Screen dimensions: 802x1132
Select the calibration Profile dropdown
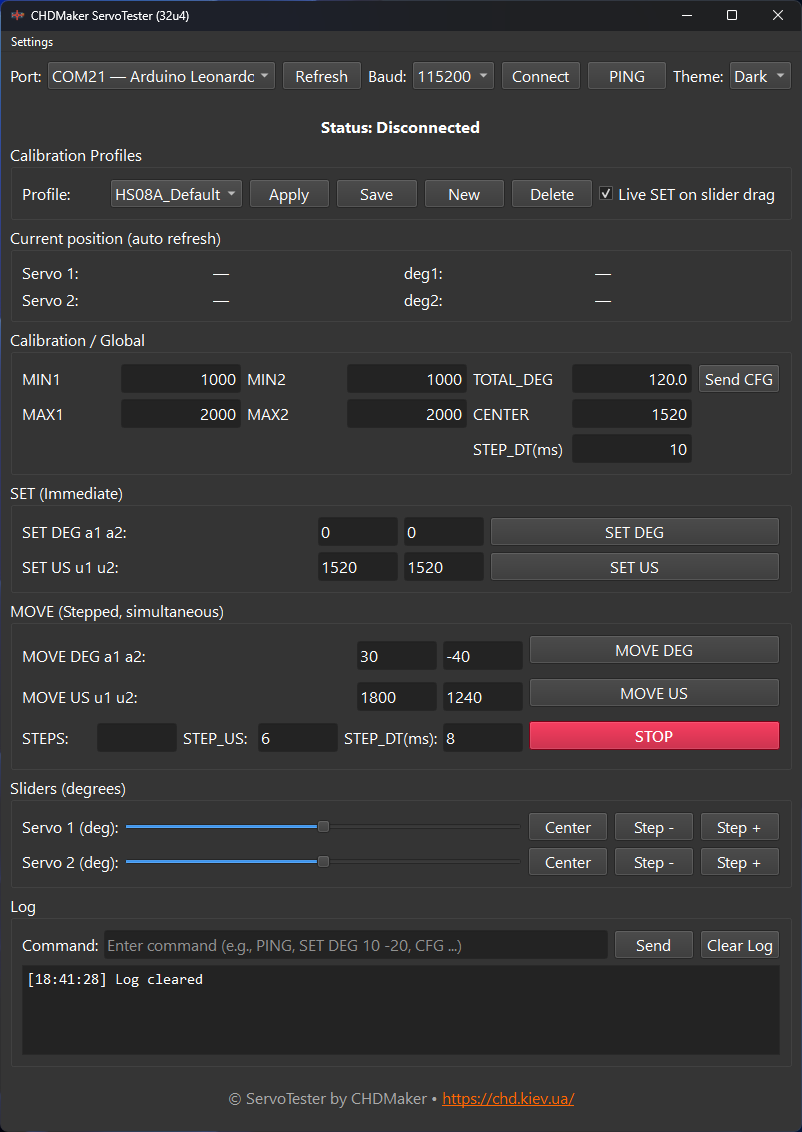pos(176,194)
